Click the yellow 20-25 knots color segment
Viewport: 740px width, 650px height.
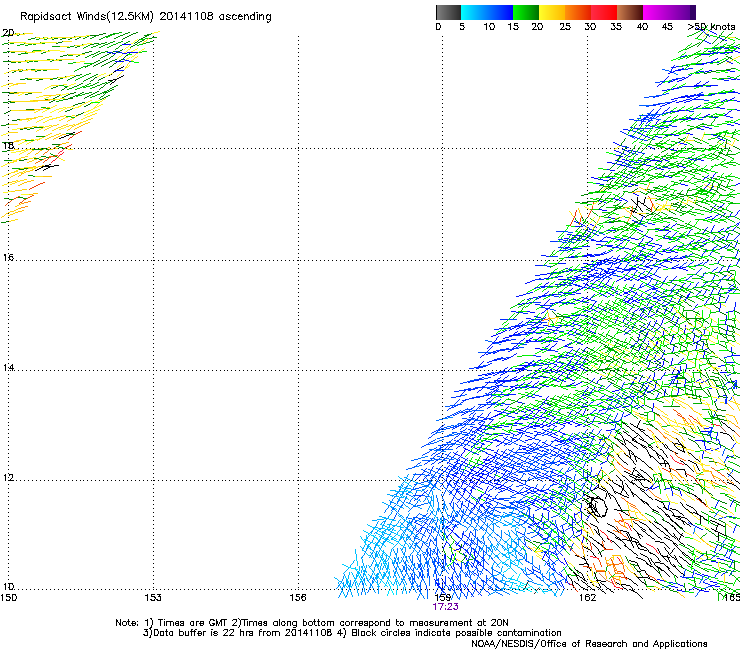tap(552, 12)
